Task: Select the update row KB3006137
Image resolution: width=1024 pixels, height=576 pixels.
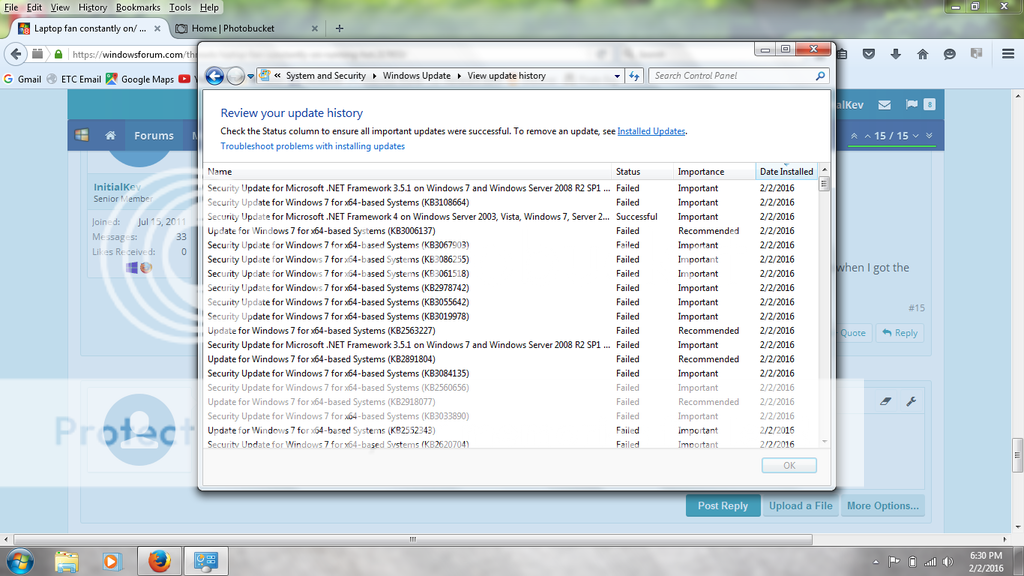Action: (511, 231)
